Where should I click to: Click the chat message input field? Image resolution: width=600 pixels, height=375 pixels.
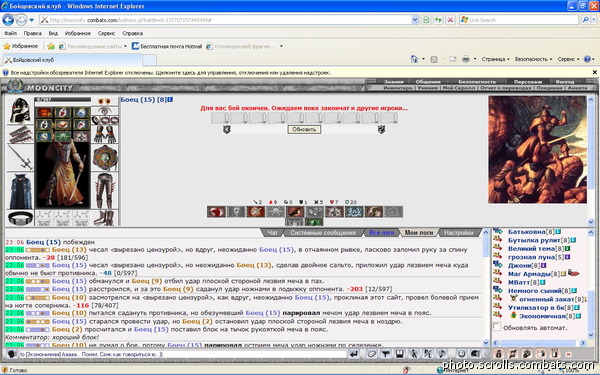182,354
